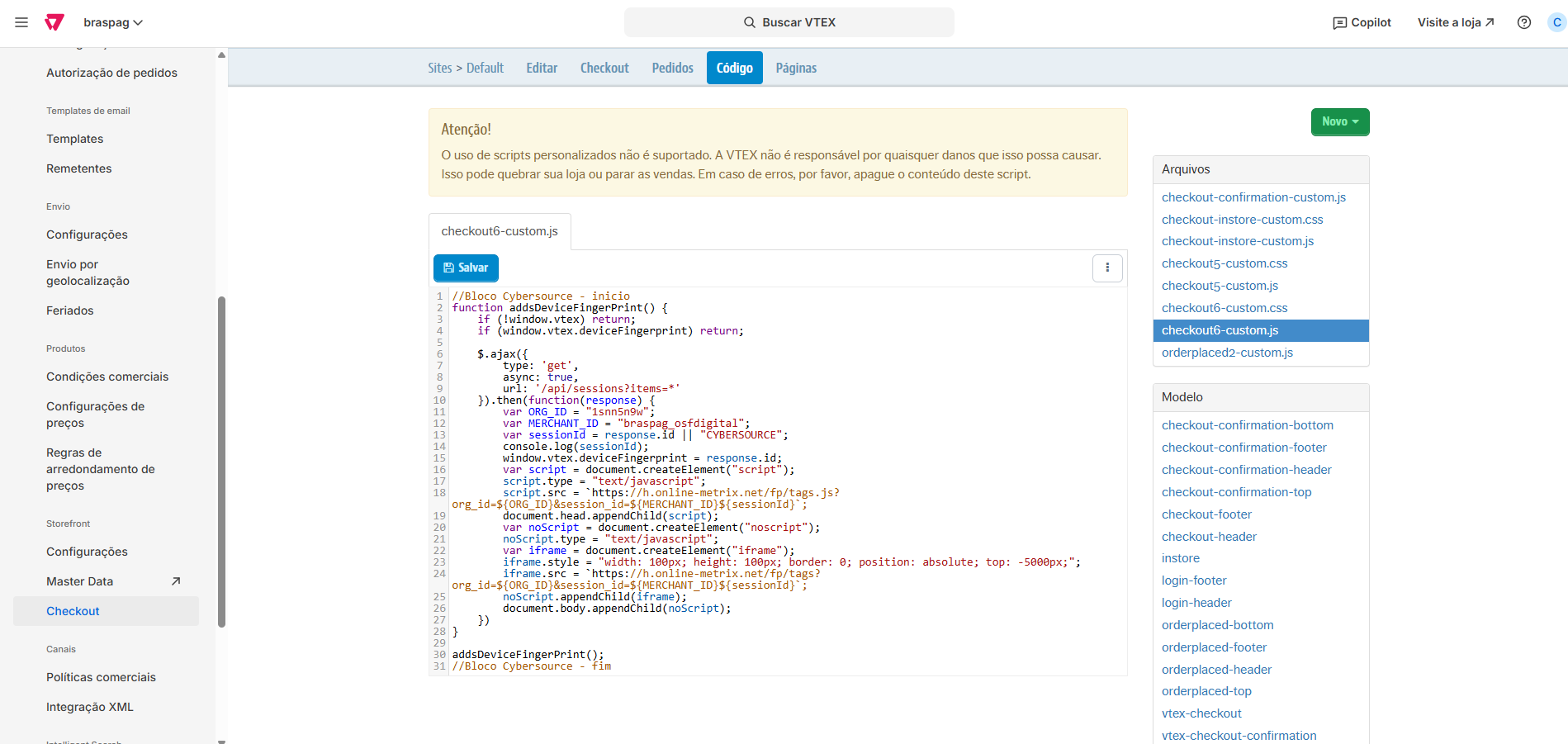Open file orderplaced2-custom.js
Viewport: 1568px width, 744px height.
click(x=1227, y=353)
